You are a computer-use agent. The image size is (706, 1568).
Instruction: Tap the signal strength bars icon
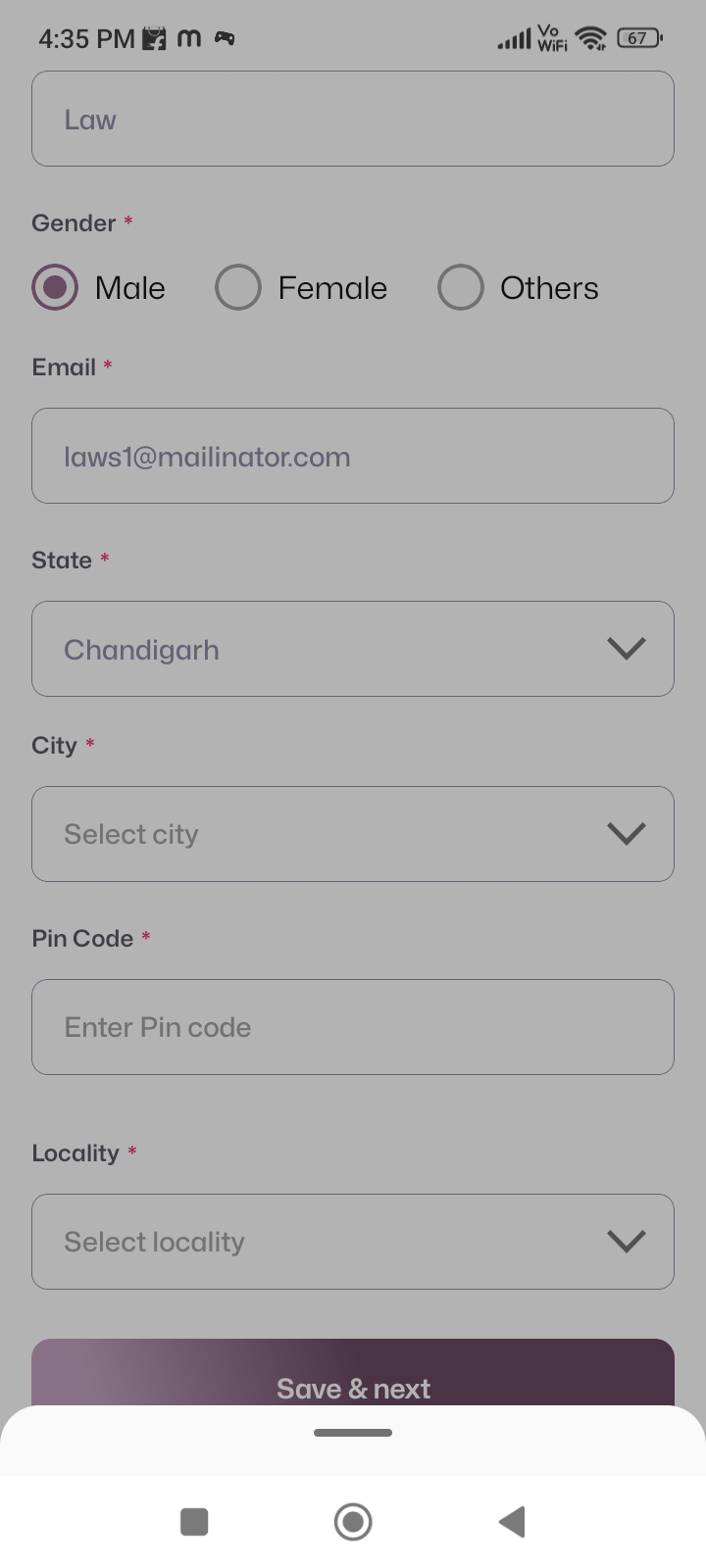514,40
